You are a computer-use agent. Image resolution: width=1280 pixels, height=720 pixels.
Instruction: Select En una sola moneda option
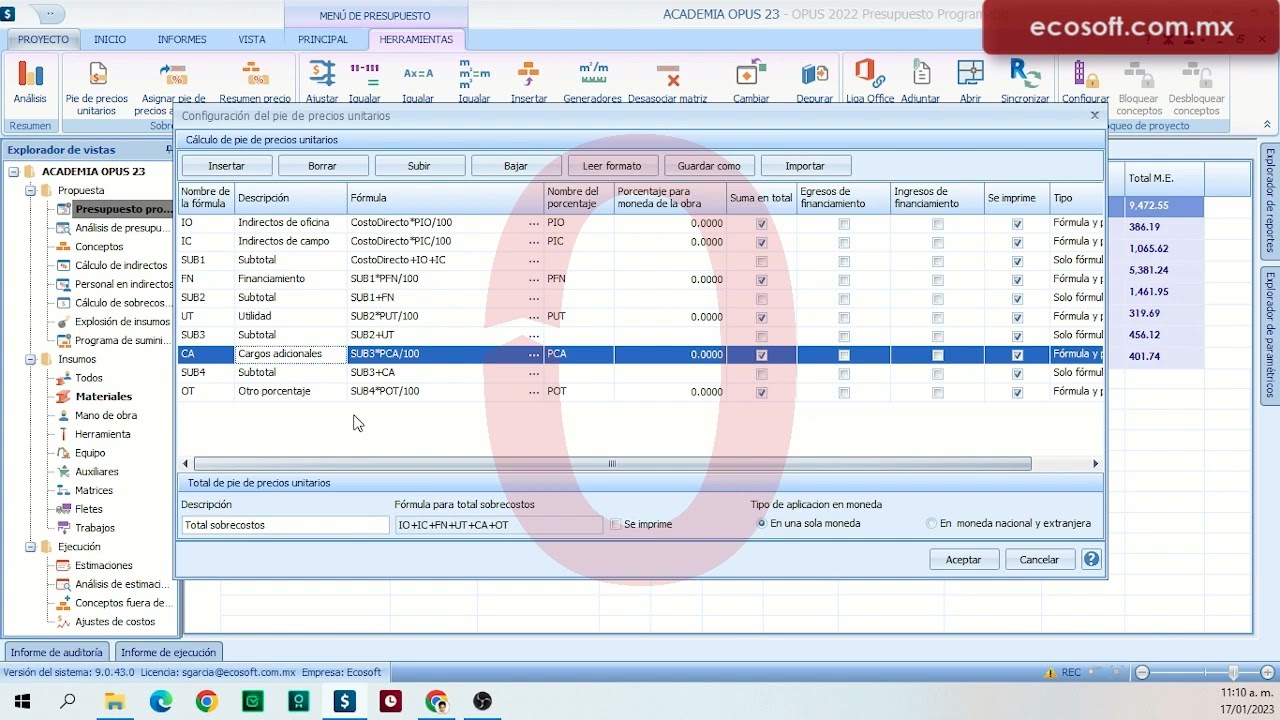762,523
